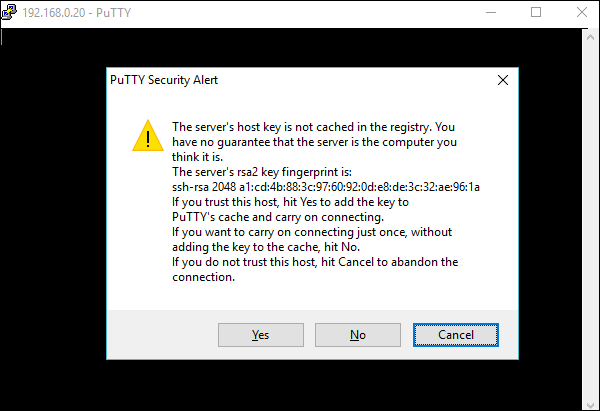Click the yellow warning triangle icon

point(147,136)
